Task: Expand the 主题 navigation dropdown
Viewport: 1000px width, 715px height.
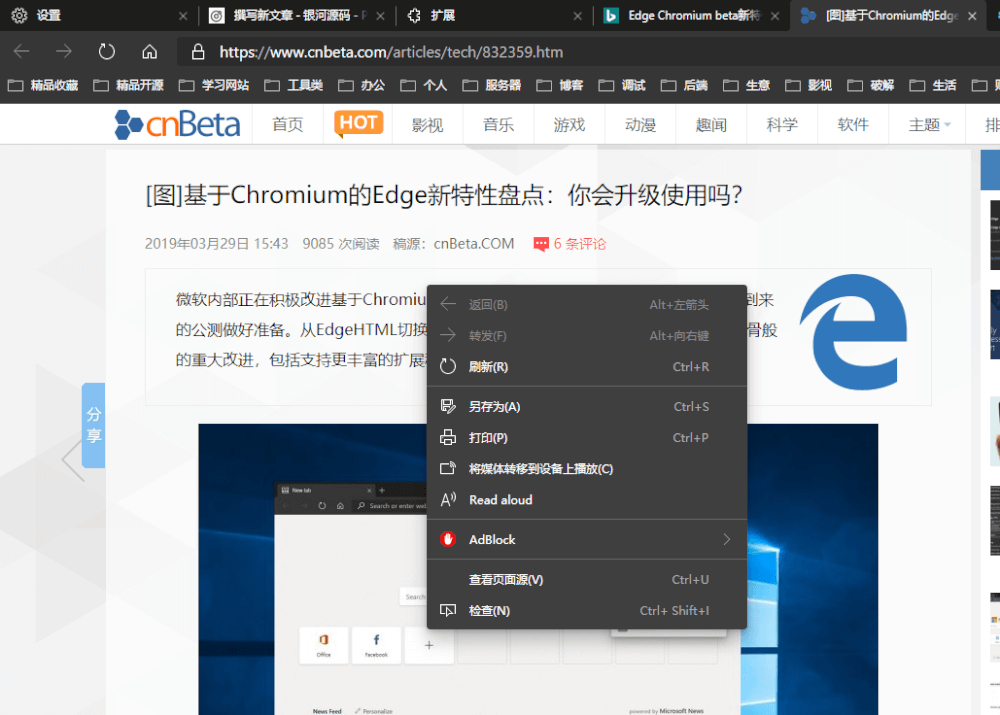Action: [929, 125]
